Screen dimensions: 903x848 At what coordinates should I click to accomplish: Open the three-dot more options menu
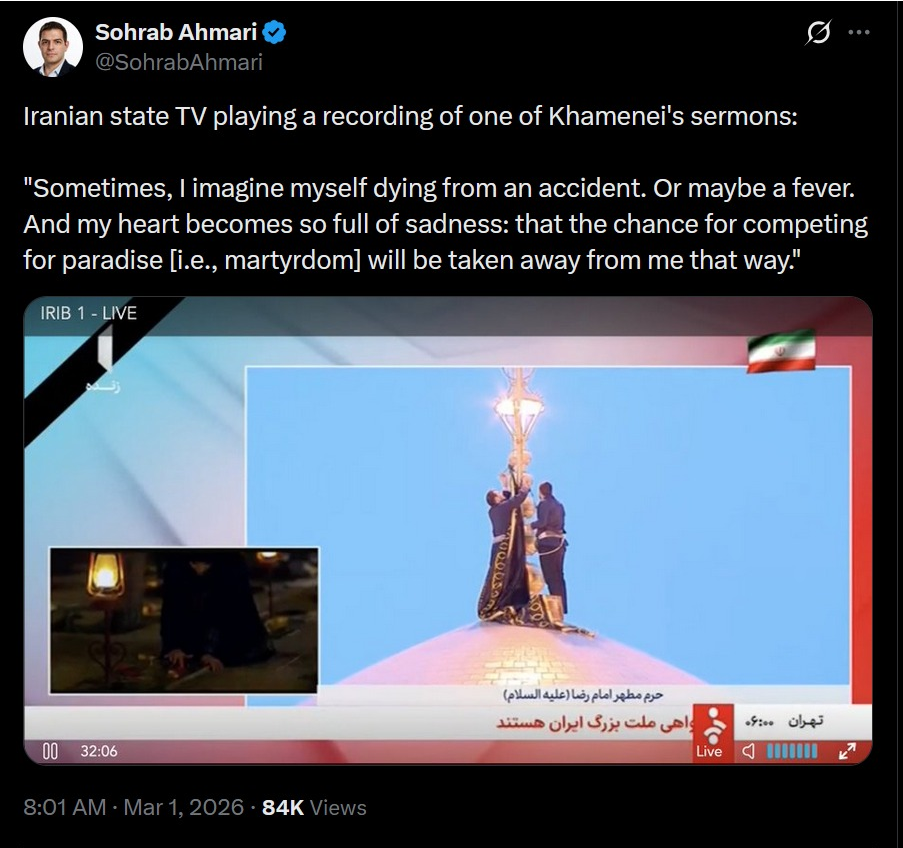(x=859, y=32)
